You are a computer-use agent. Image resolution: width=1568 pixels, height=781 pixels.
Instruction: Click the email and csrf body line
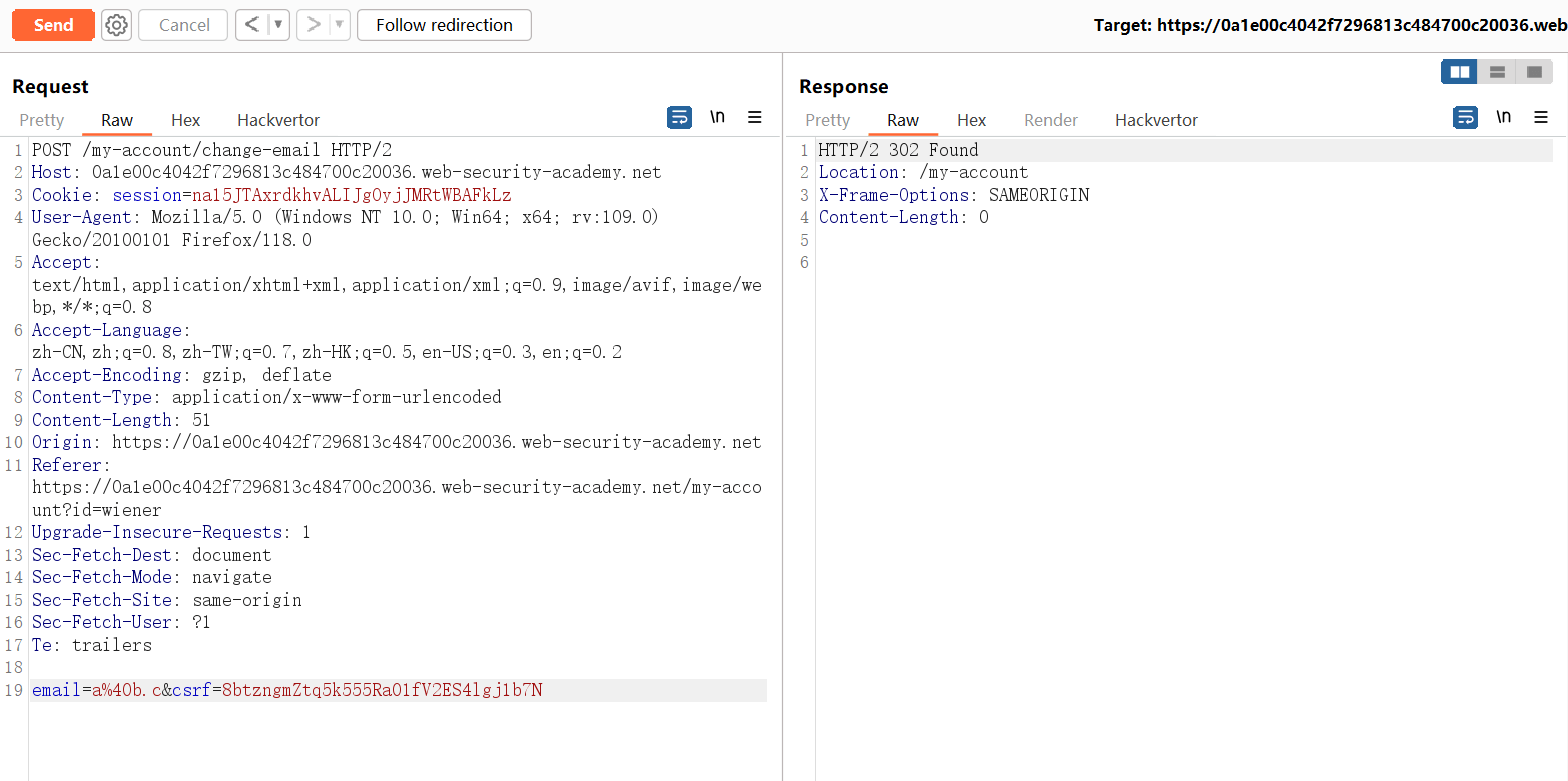tap(288, 690)
